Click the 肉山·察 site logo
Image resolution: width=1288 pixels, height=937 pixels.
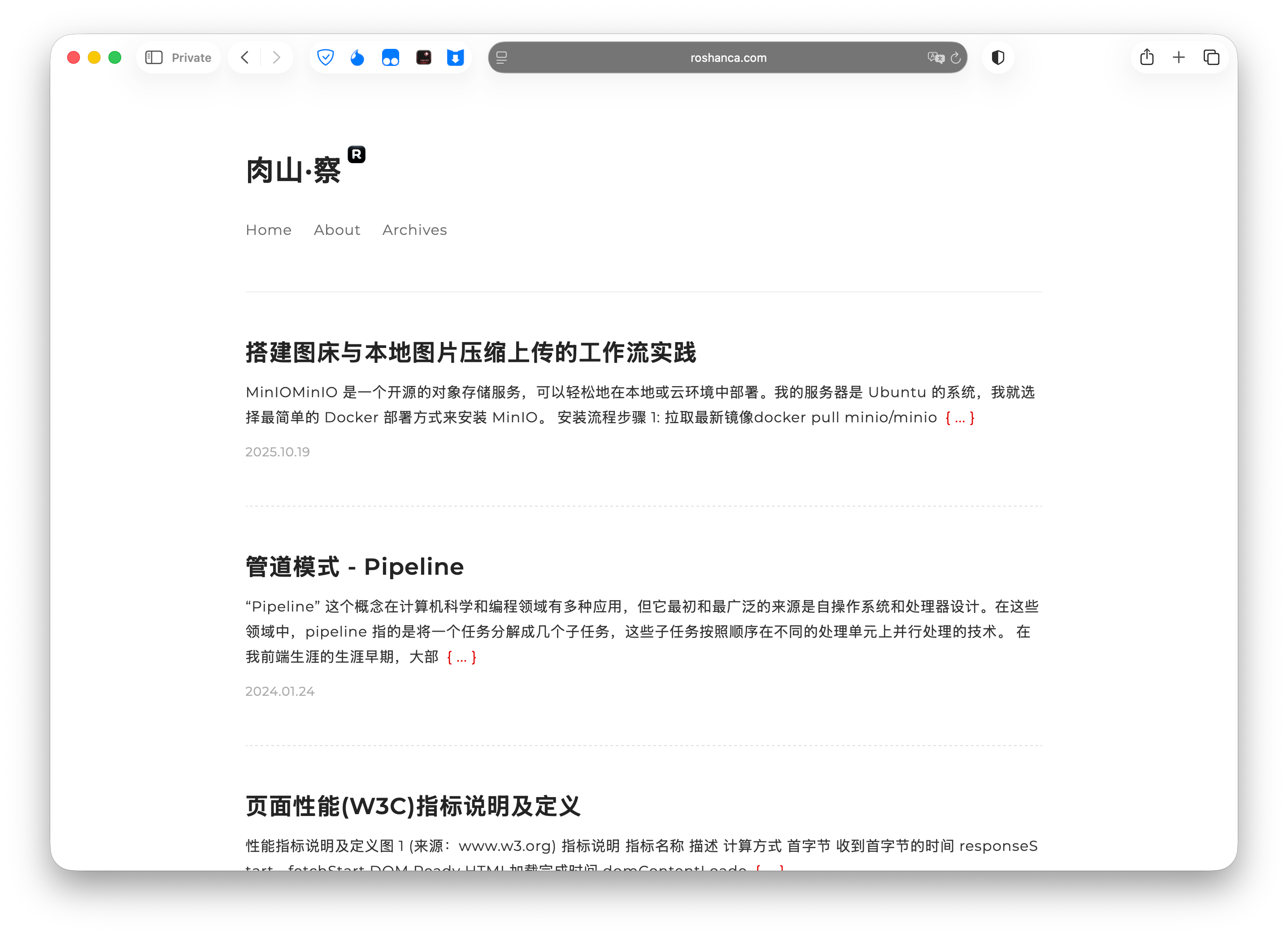[x=294, y=170]
